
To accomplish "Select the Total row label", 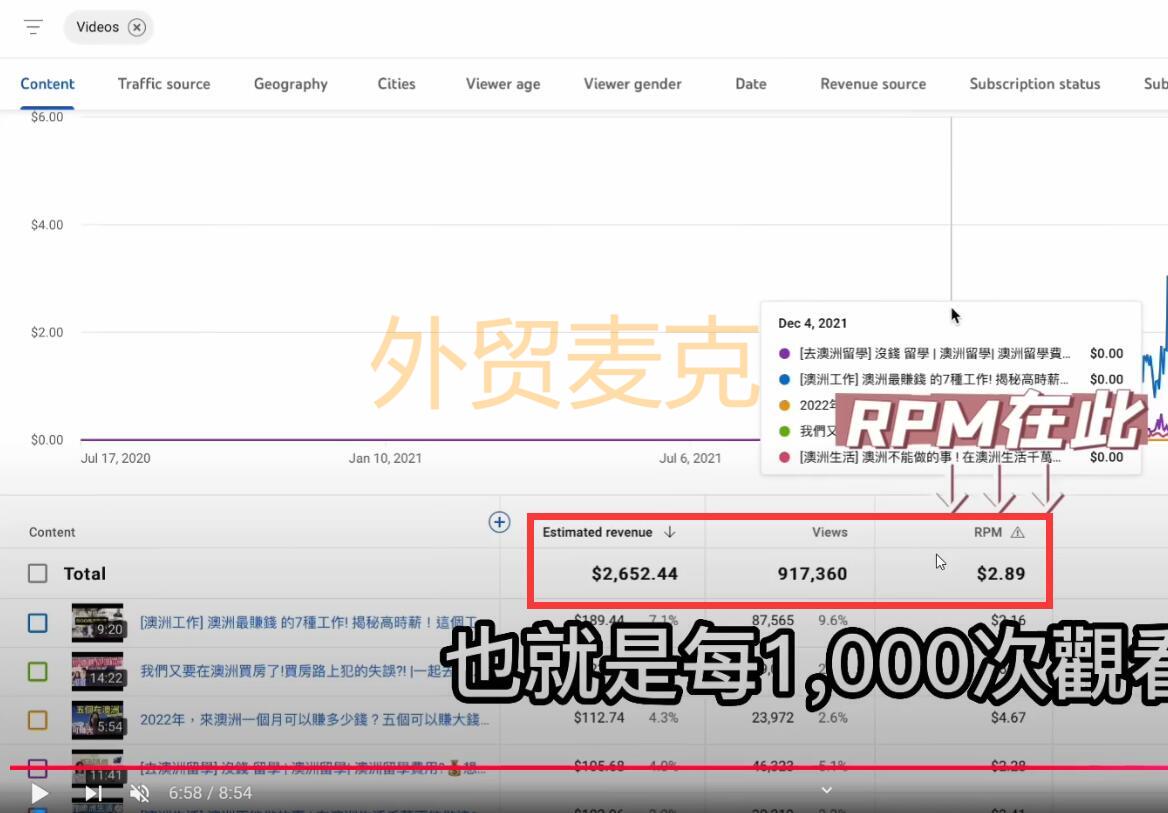I will [x=85, y=574].
